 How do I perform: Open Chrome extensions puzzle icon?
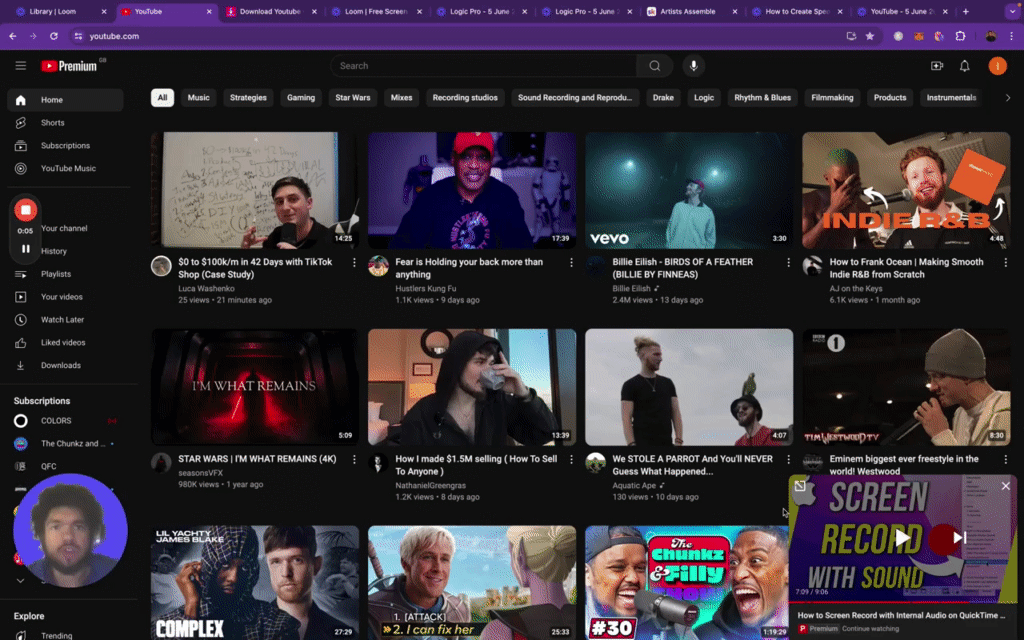(x=960, y=37)
